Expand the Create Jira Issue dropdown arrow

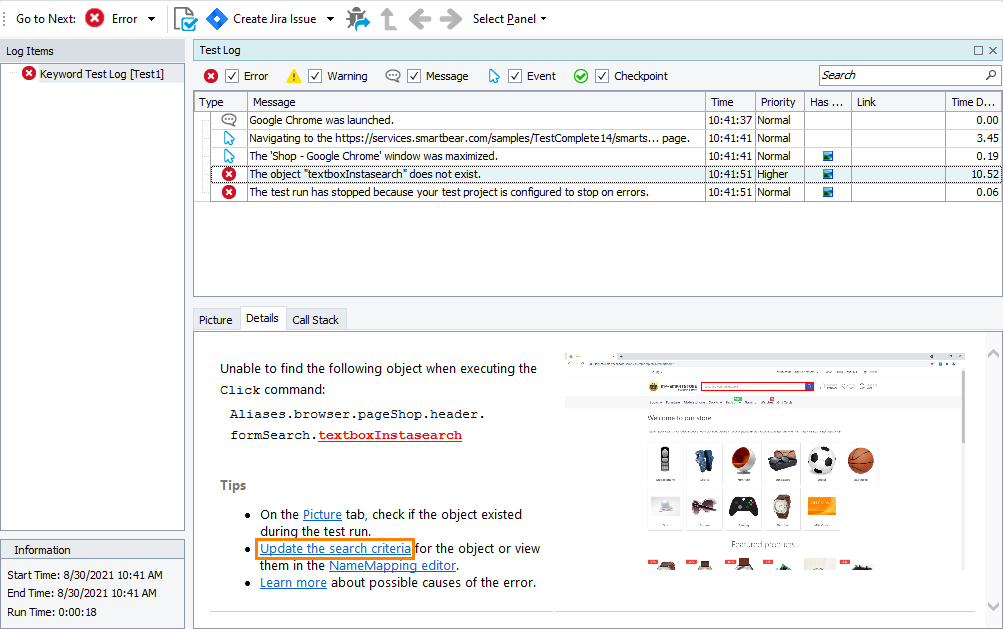(x=331, y=19)
